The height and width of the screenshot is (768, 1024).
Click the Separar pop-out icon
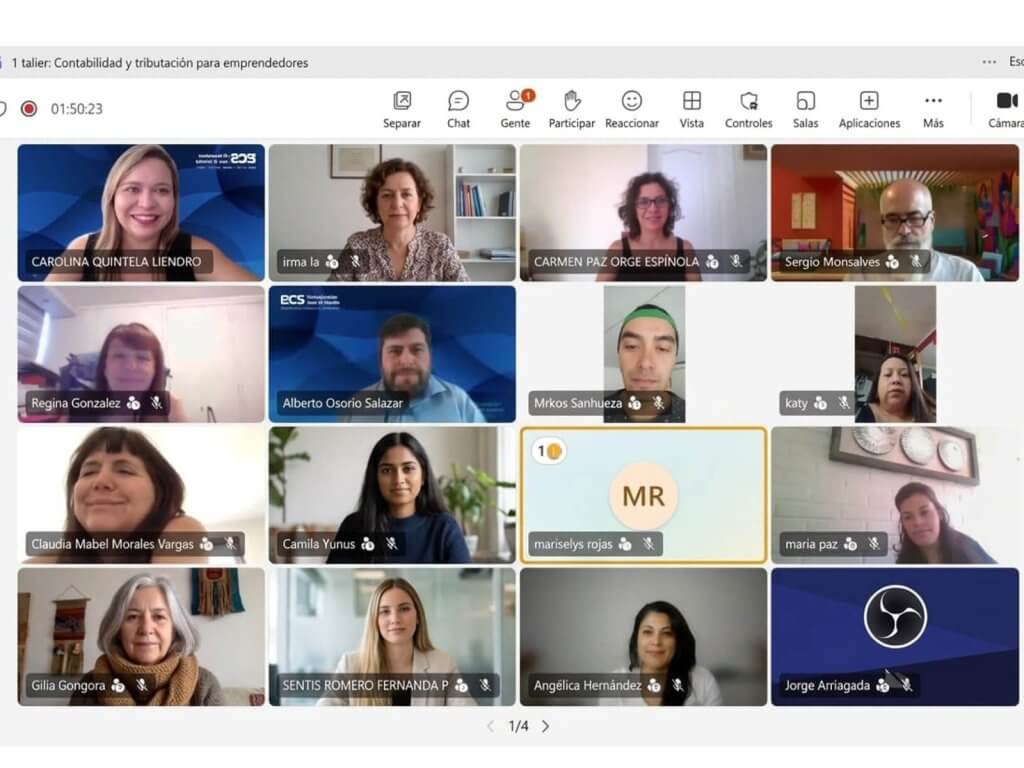pos(402,101)
